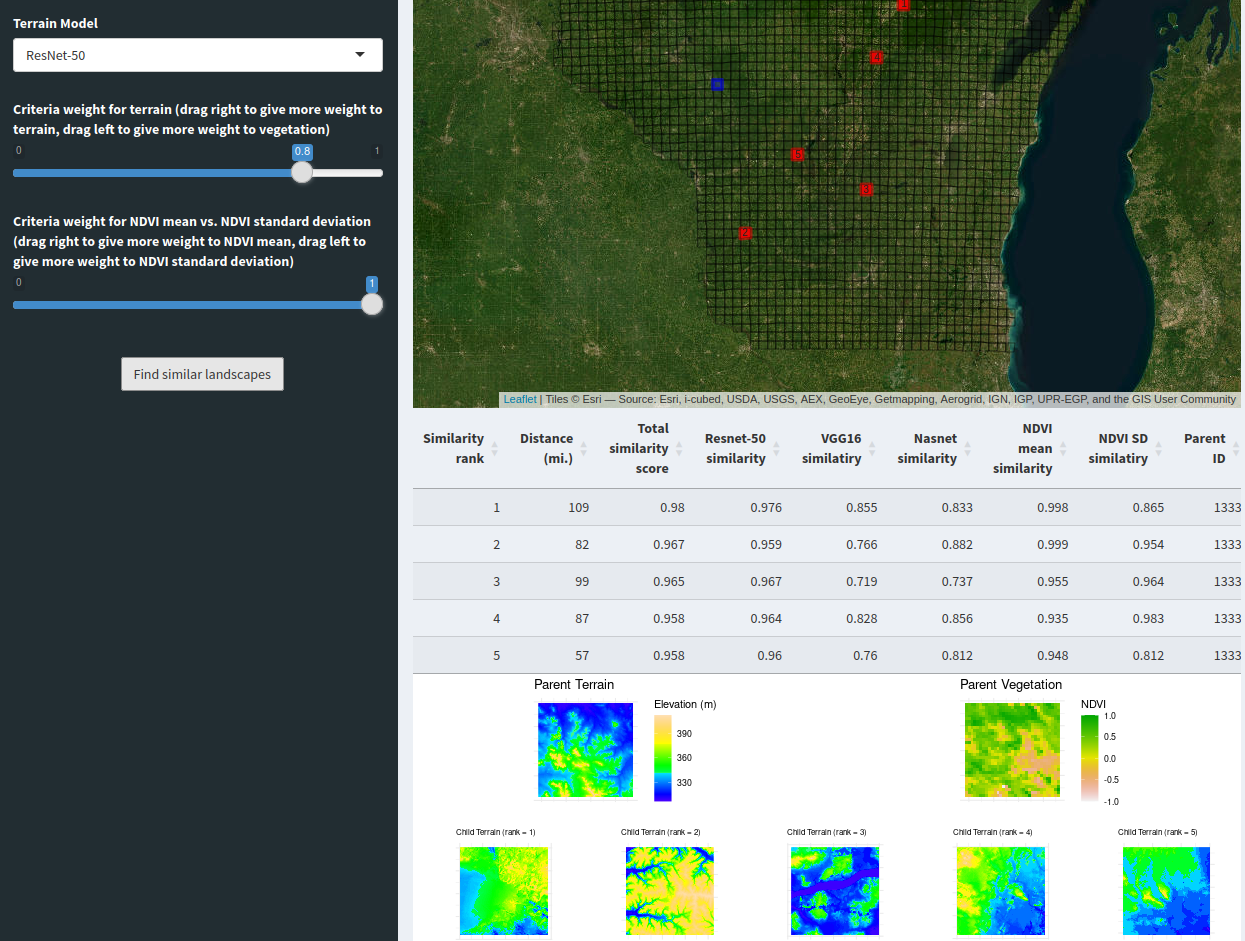Viewport: 1245px width, 941px height.
Task: Click the NDVI color legend bar
Action: pyautogui.click(x=1090, y=758)
